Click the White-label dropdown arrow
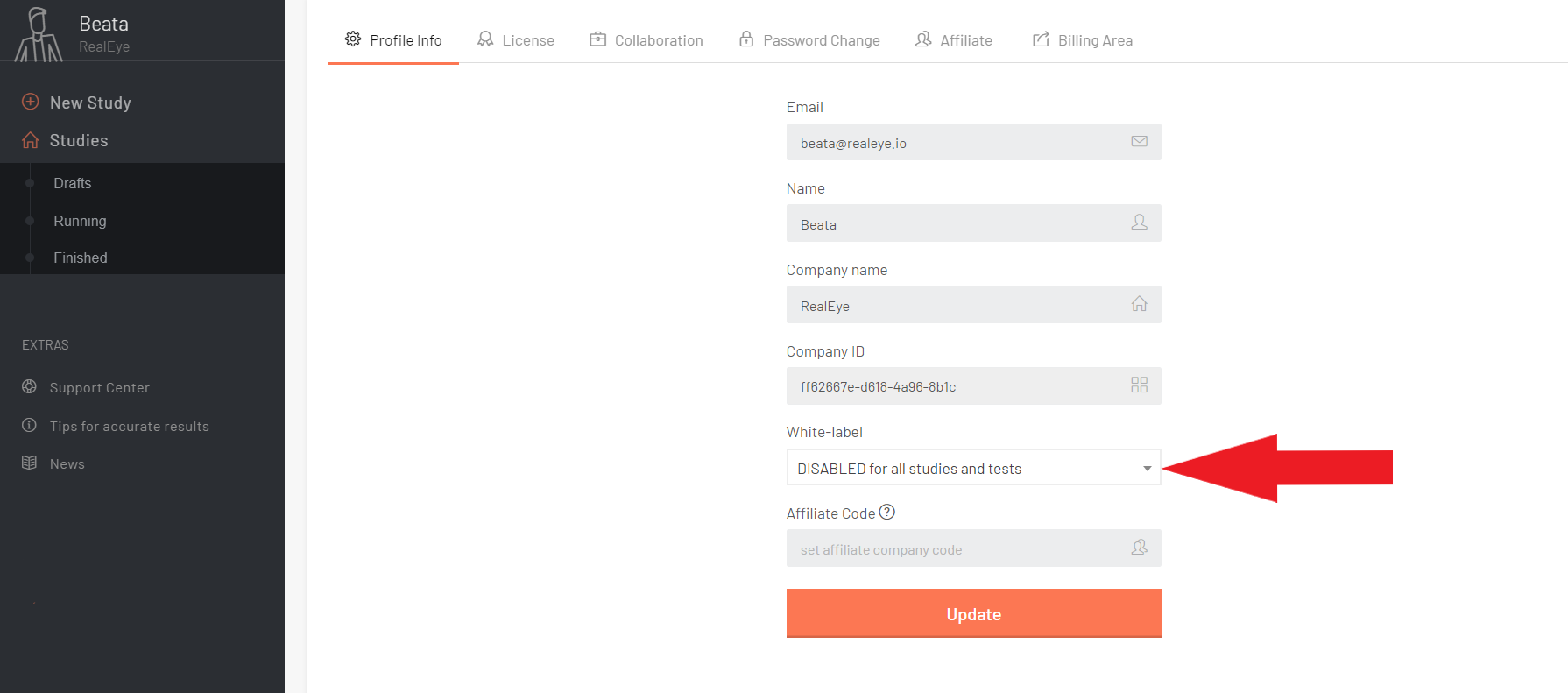 point(1147,469)
